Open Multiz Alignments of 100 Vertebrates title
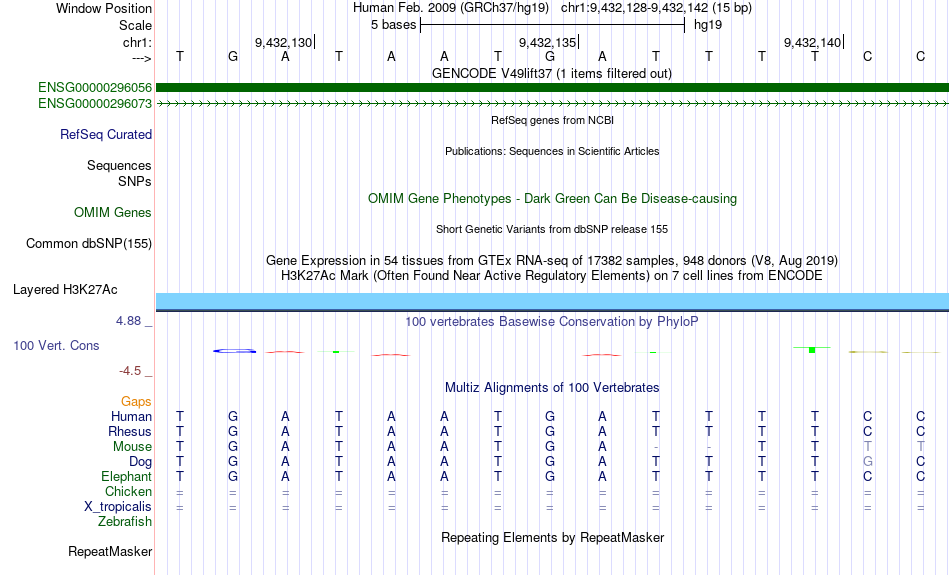This screenshot has width=950, height=575. point(552,388)
